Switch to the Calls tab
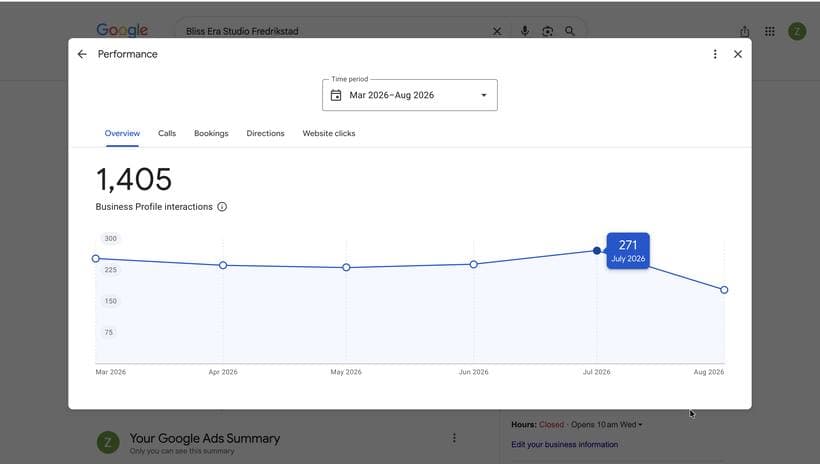Image resolution: width=820 pixels, height=464 pixels. pos(167,133)
